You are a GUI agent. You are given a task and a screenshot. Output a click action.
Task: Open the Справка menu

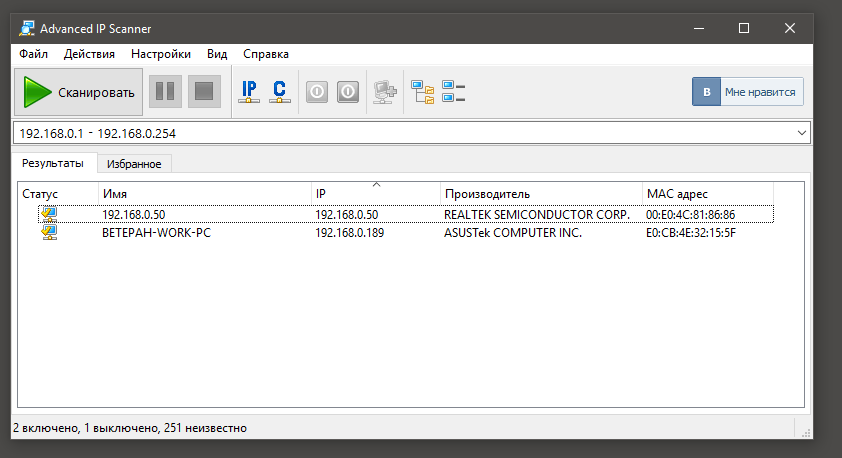[x=266, y=54]
